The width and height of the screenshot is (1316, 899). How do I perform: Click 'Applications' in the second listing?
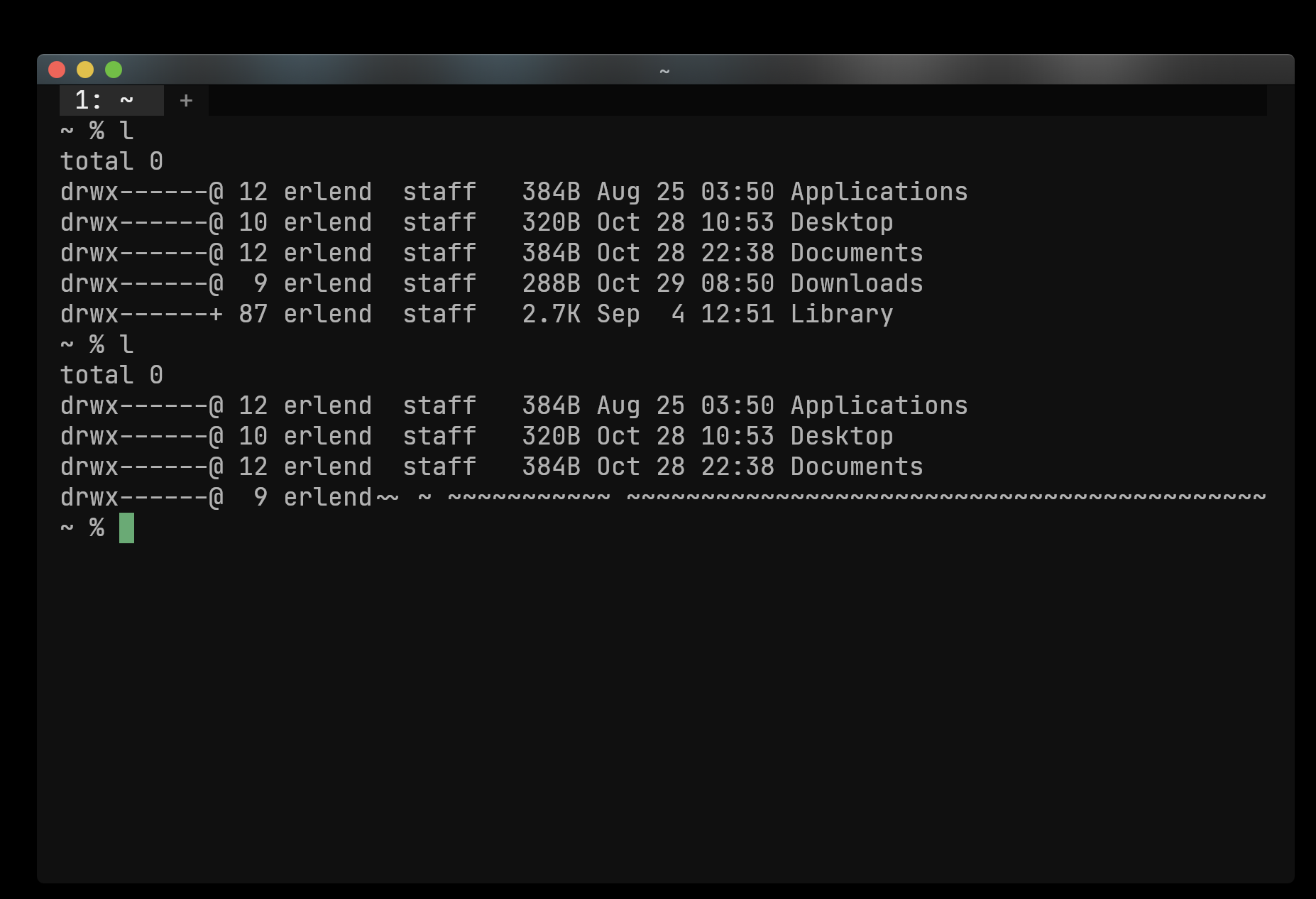(x=879, y=405)
